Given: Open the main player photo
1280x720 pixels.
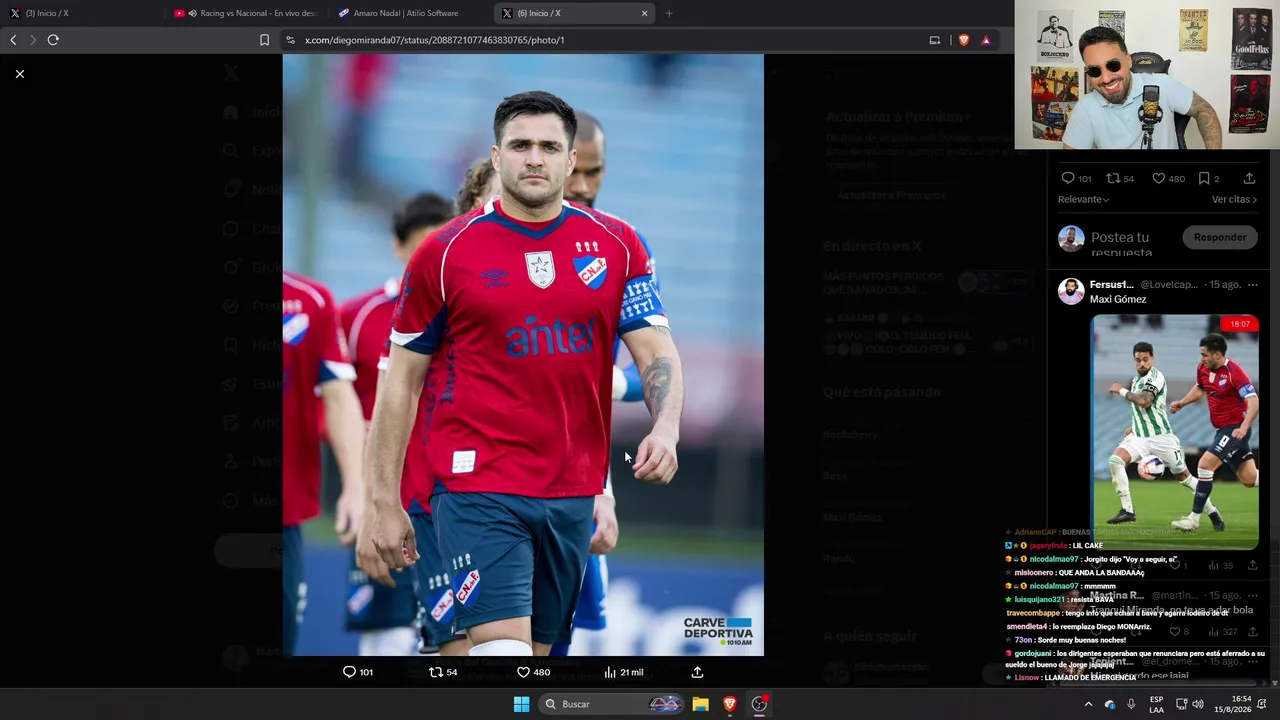Looking at the screenshot, I should click(x=523, y=355).
